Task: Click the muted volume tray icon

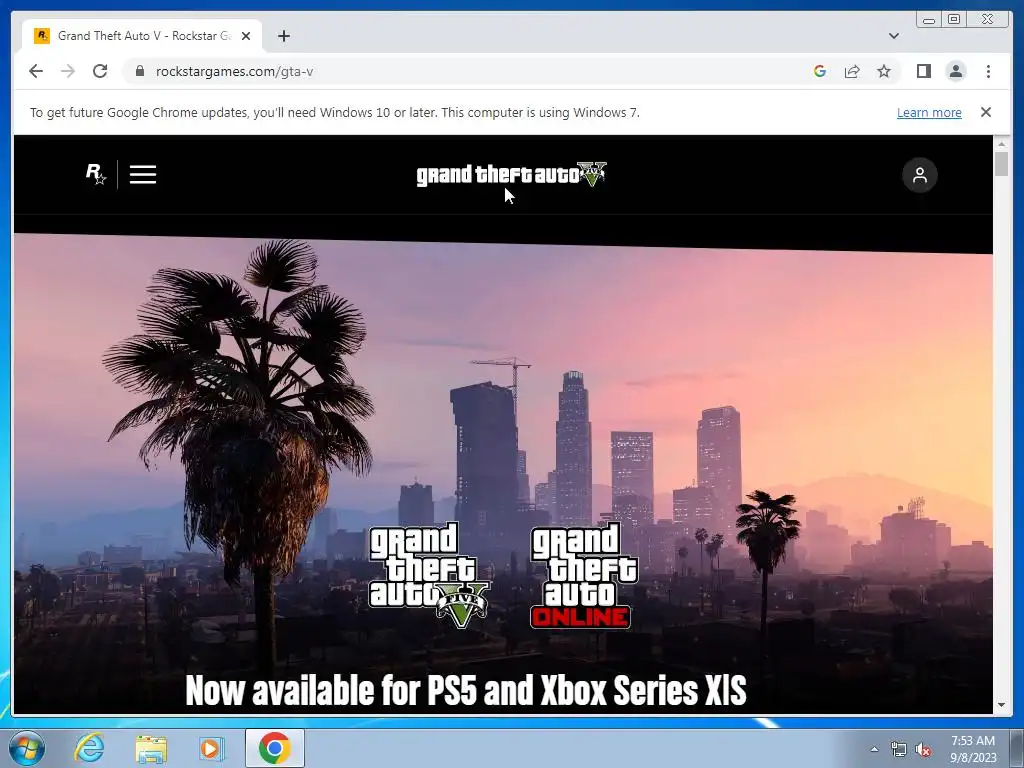Action: click(x=923, y=749)
